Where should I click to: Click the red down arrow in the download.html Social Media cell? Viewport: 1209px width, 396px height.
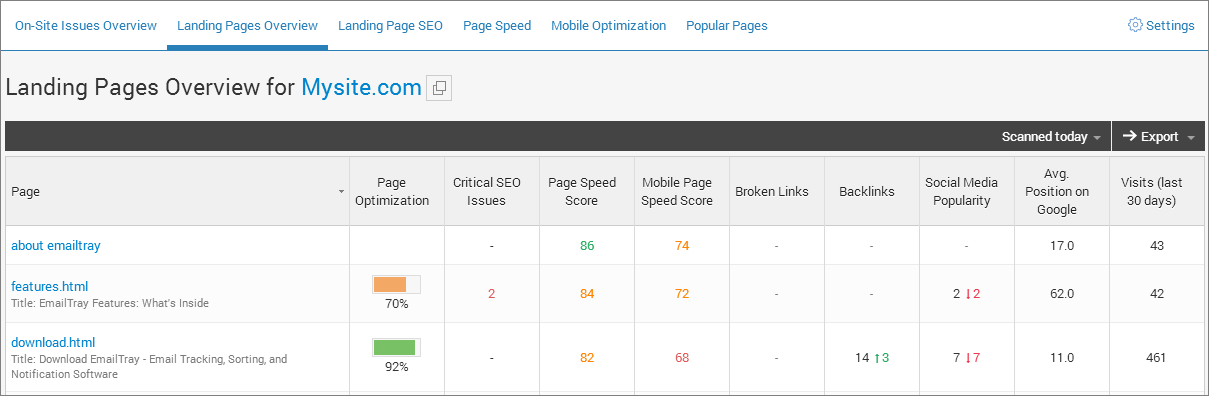pos(968,358)
